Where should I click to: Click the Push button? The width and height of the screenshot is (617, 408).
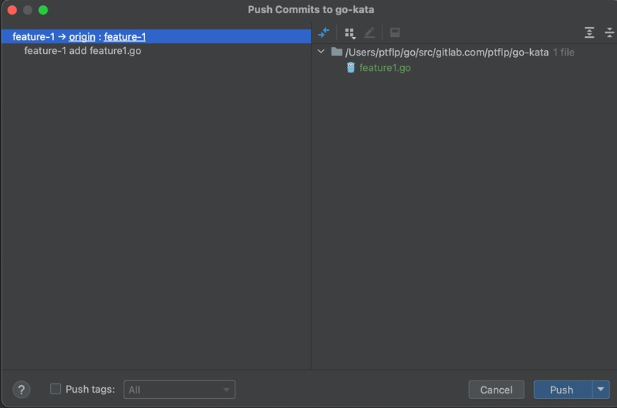(561, 389)
